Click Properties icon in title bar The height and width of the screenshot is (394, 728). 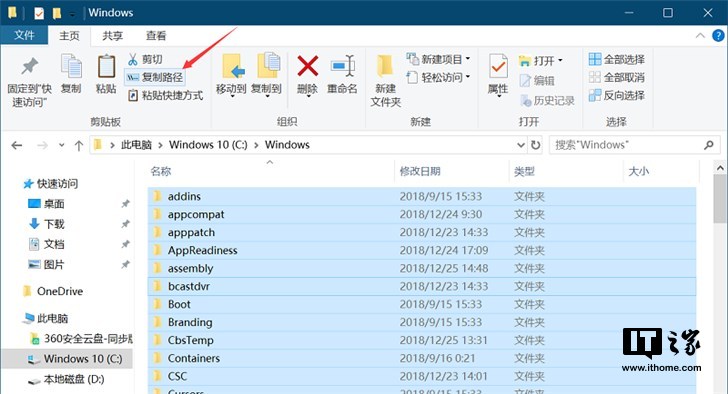click(39, 13)
